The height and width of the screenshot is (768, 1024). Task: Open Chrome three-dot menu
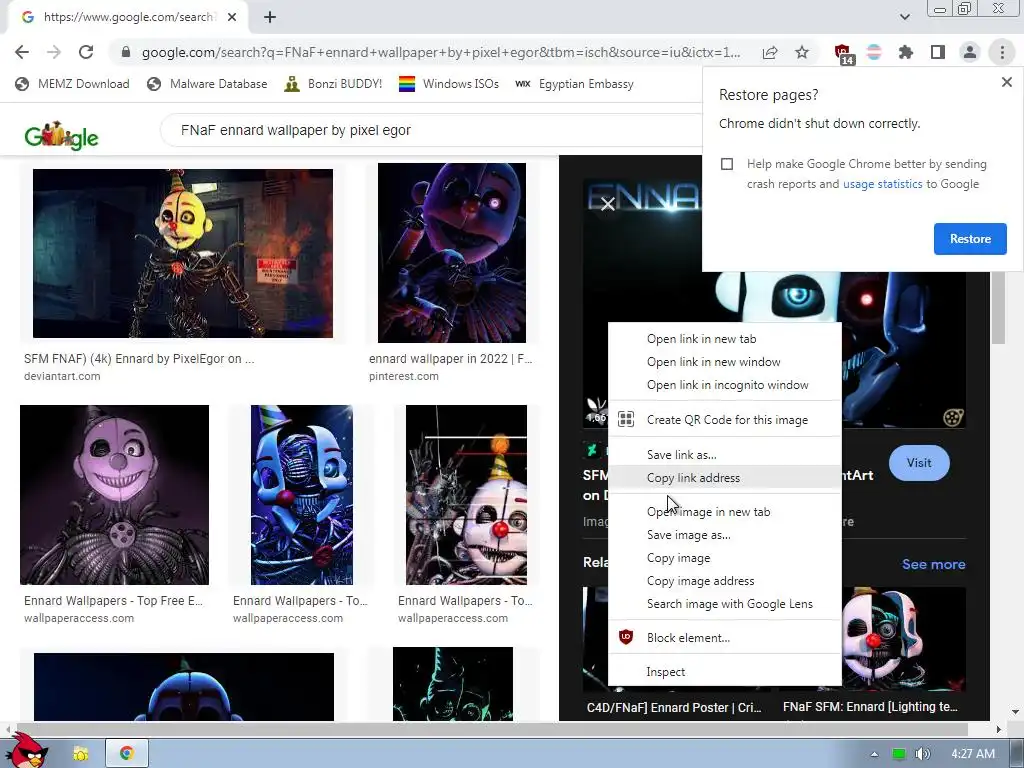coord(1002,52)
